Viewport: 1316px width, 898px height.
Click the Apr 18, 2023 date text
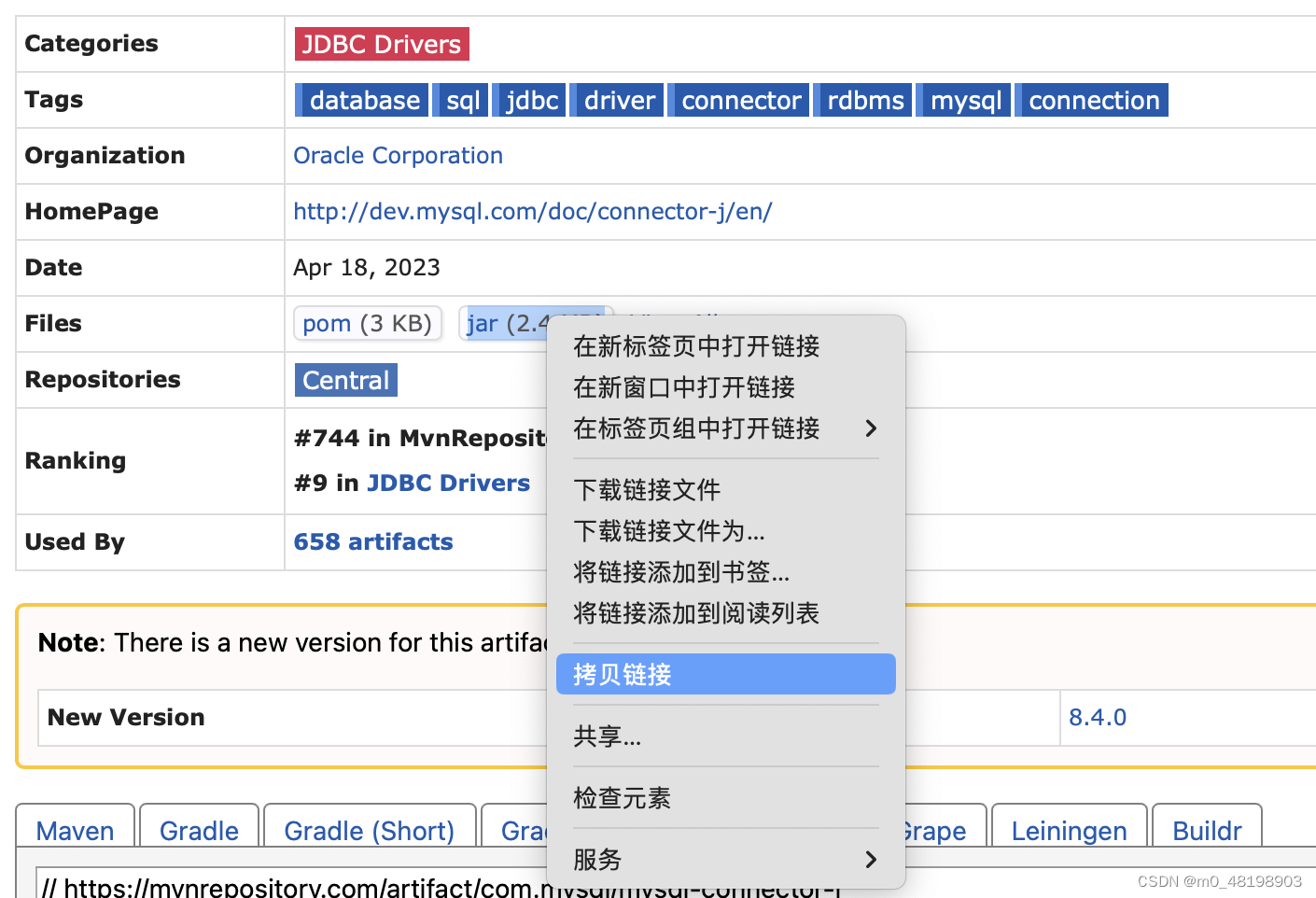click(x=367, y=267)
